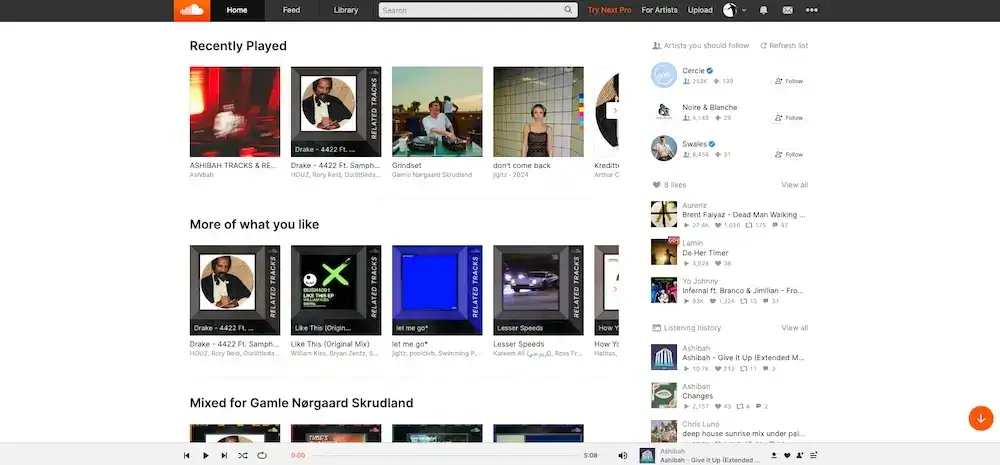
Task: Click the magnifier search icon
Action: coord(568,10)
